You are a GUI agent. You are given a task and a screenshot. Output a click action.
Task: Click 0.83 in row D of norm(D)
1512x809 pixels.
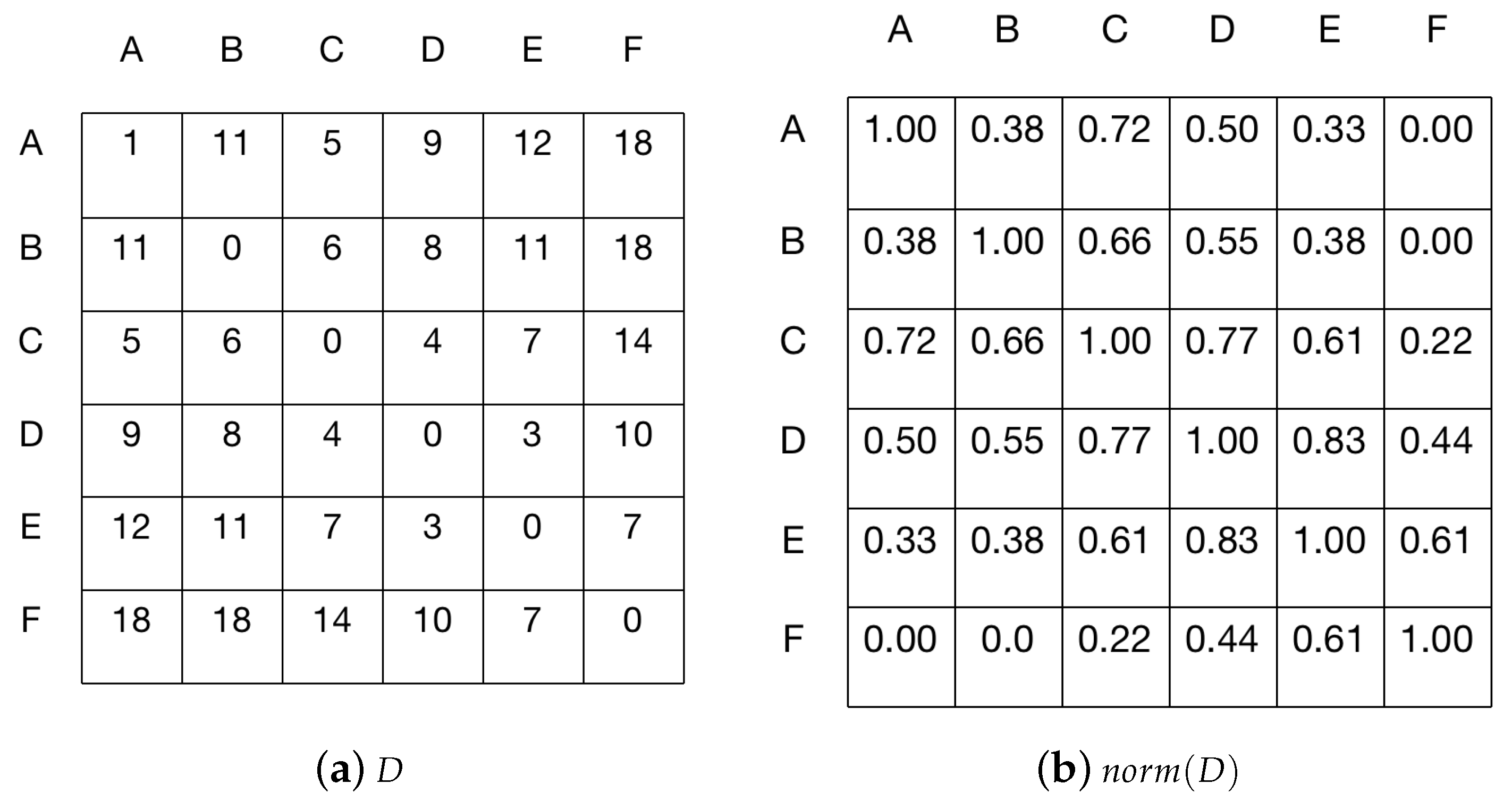tap(1329, 440)
